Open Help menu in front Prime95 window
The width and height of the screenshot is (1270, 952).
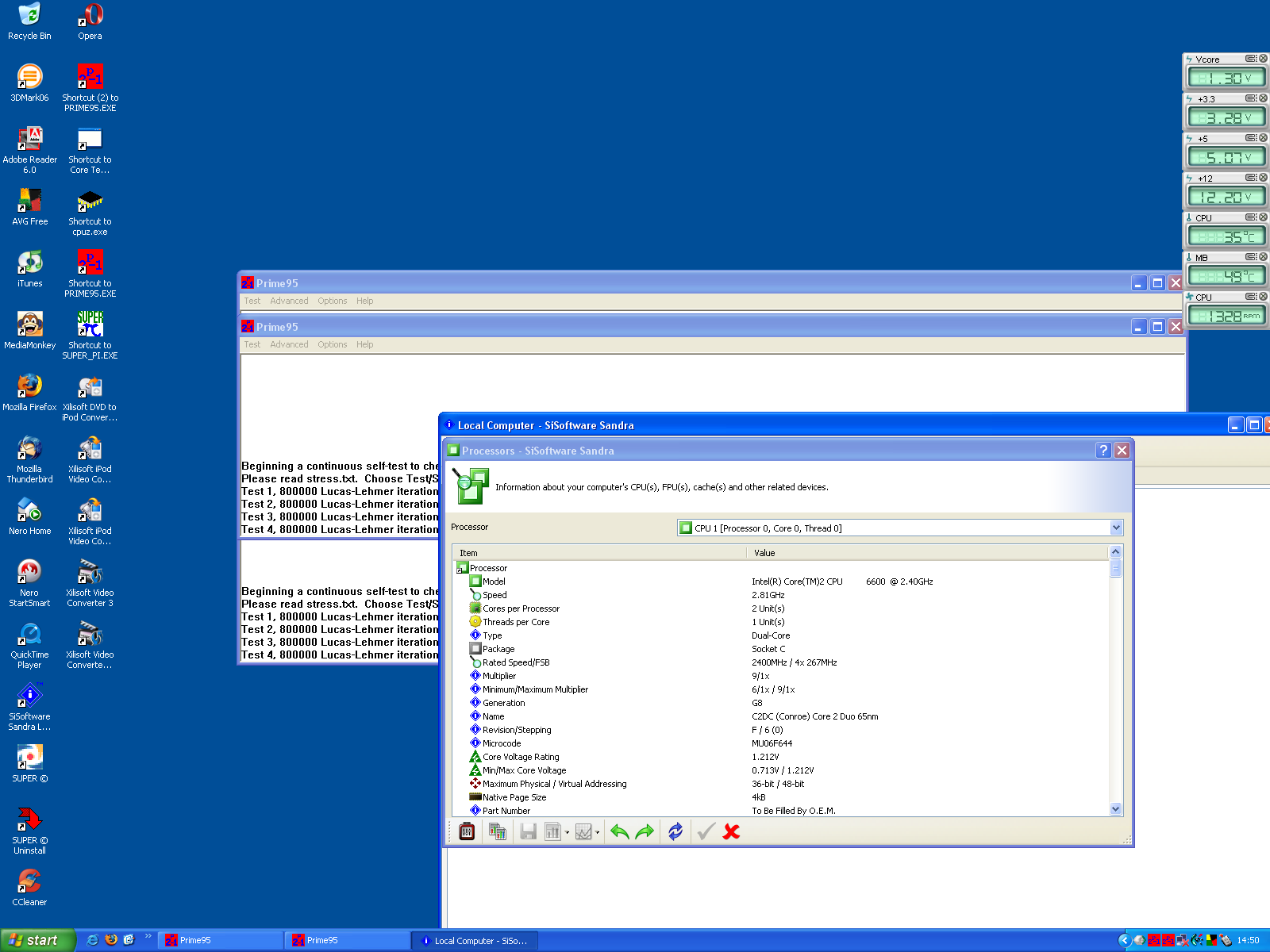(x=364, y=344)
